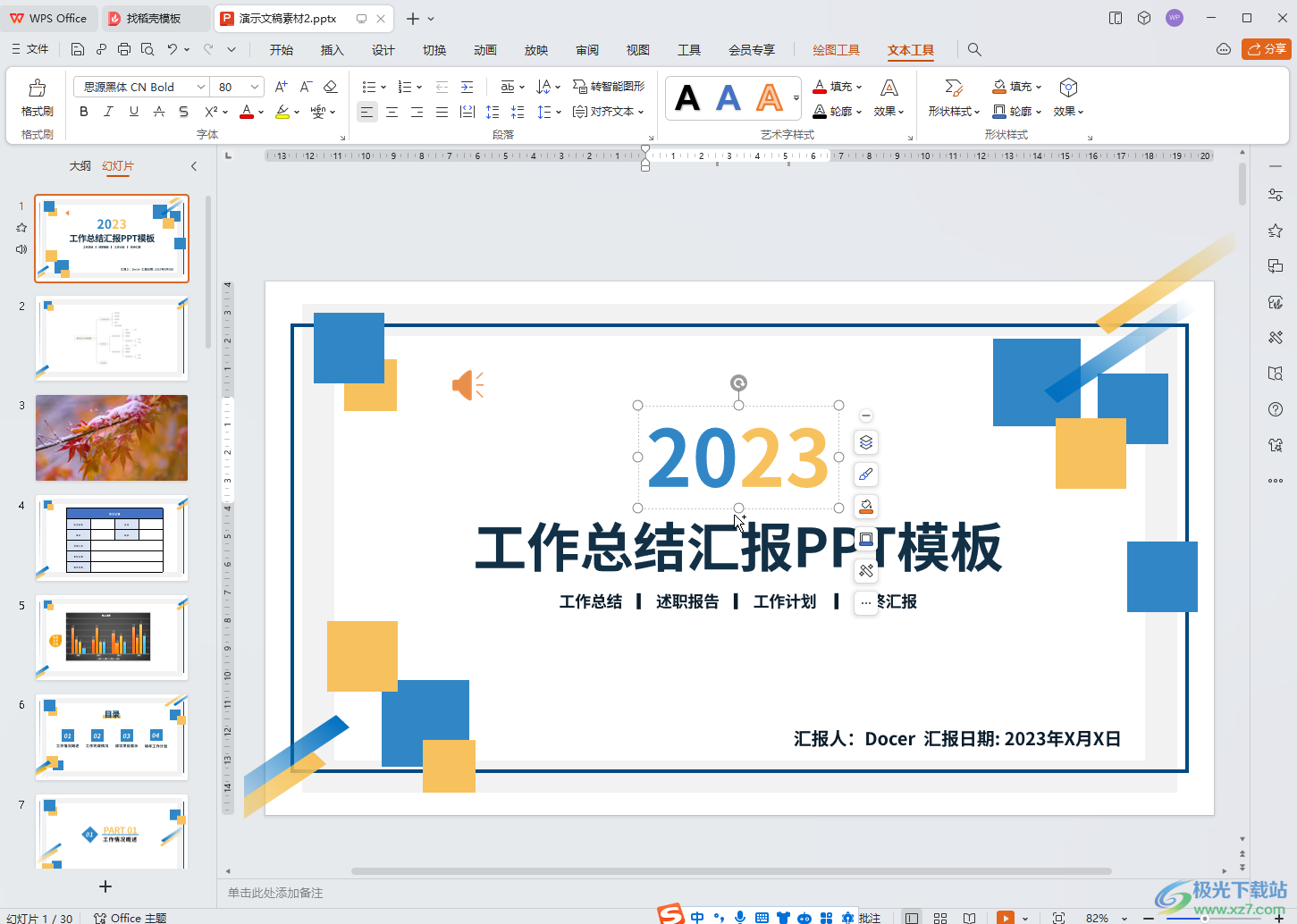Open shape effects cube icon
This screenshot has height=924, width=1297.
pos(1068,88)
